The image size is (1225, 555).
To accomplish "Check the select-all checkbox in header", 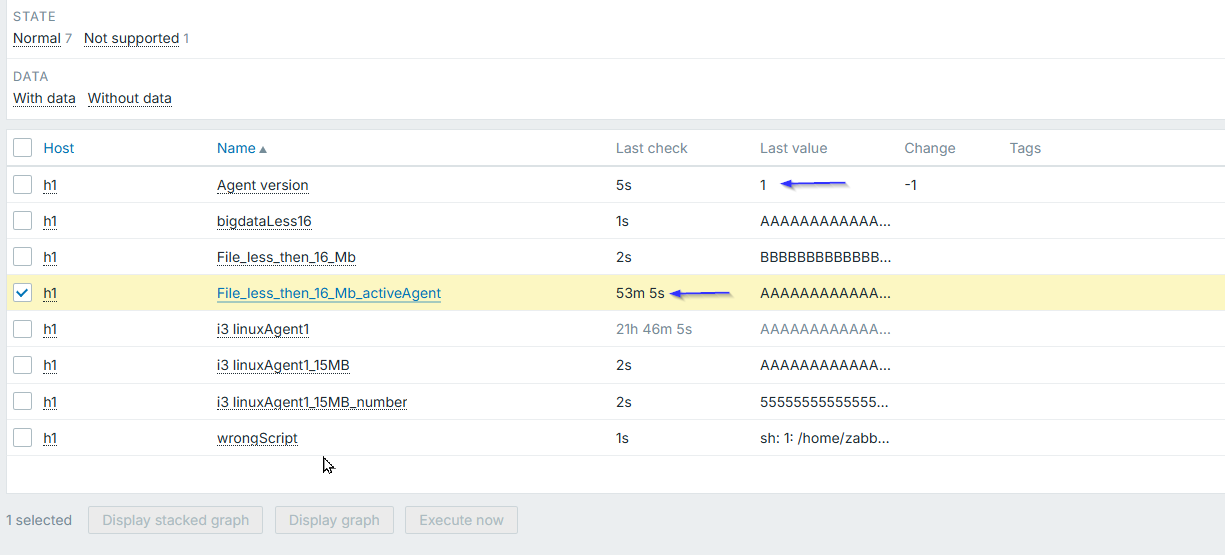I will (x=22, y=148).
